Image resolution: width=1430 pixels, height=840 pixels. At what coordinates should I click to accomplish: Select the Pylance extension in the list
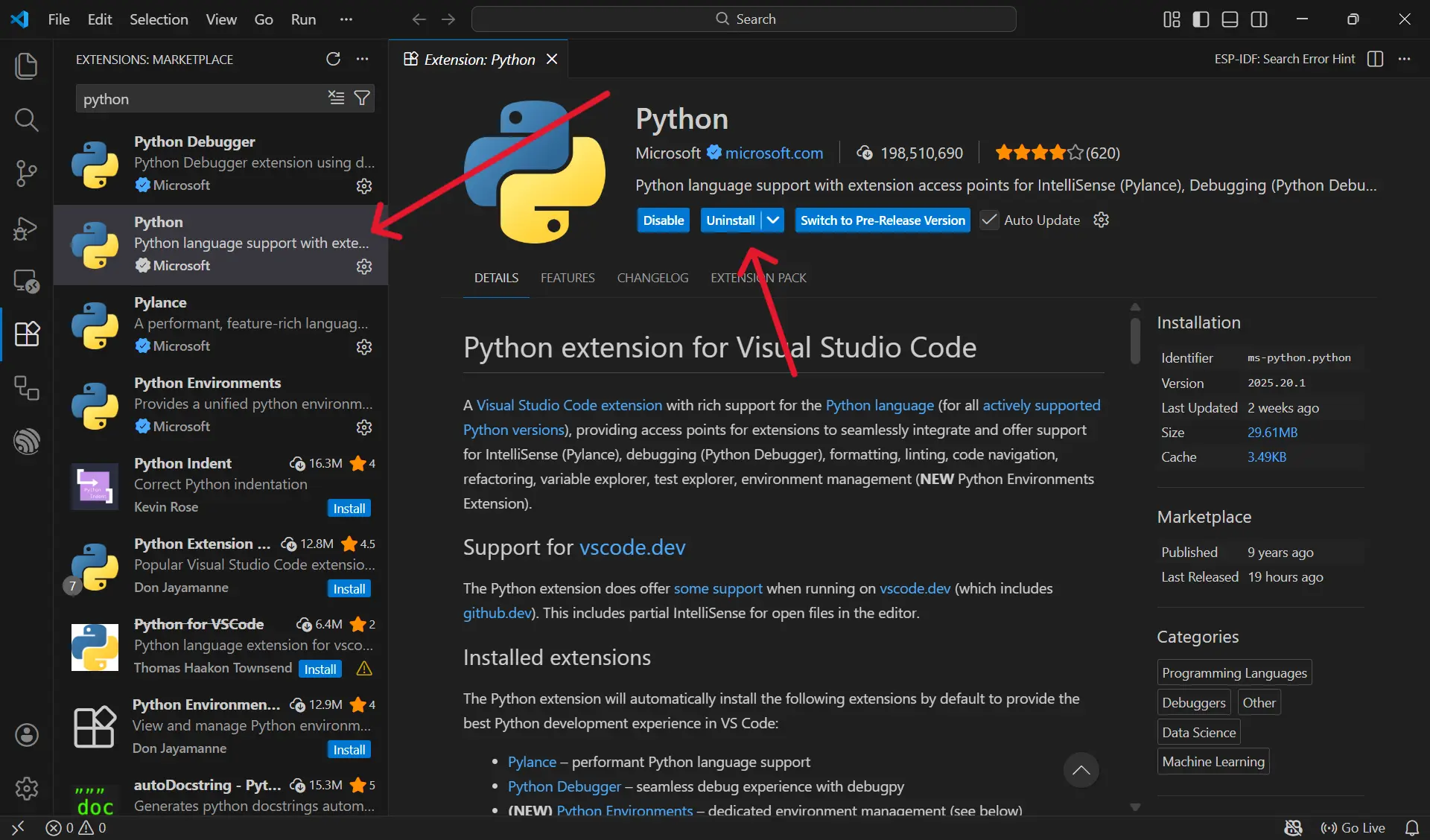(221, 325)
